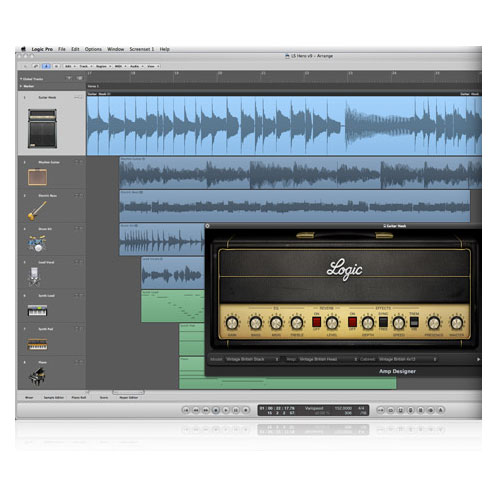Select the guitar amp track icon
The width and height of the screenshot is (500, 480).
point(42,128)
